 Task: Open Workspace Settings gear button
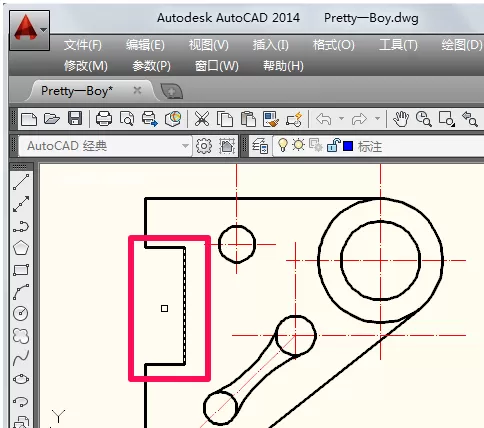point(204,146)
